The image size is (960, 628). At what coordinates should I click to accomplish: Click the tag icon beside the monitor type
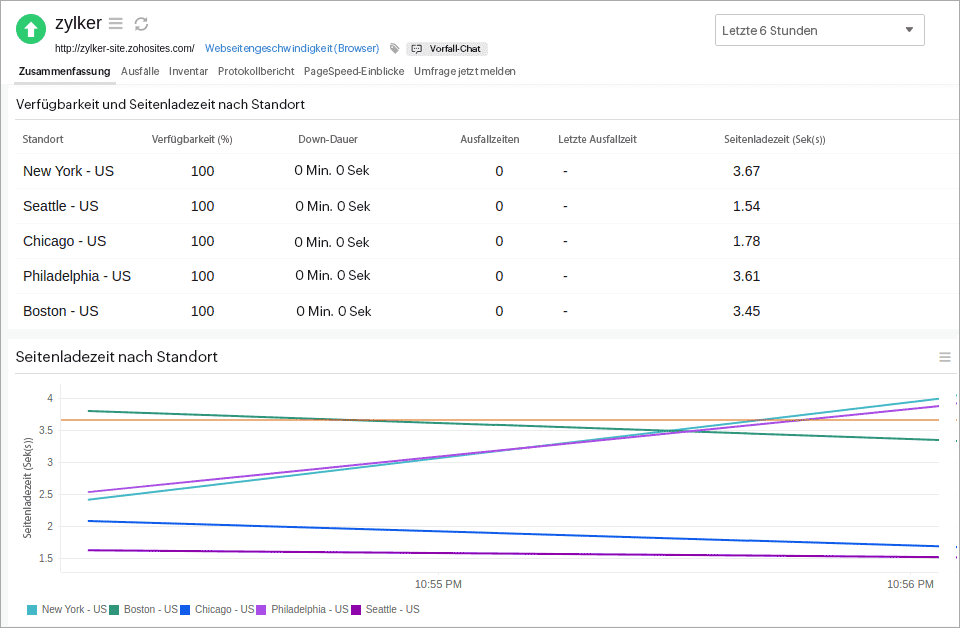[394, 48]
